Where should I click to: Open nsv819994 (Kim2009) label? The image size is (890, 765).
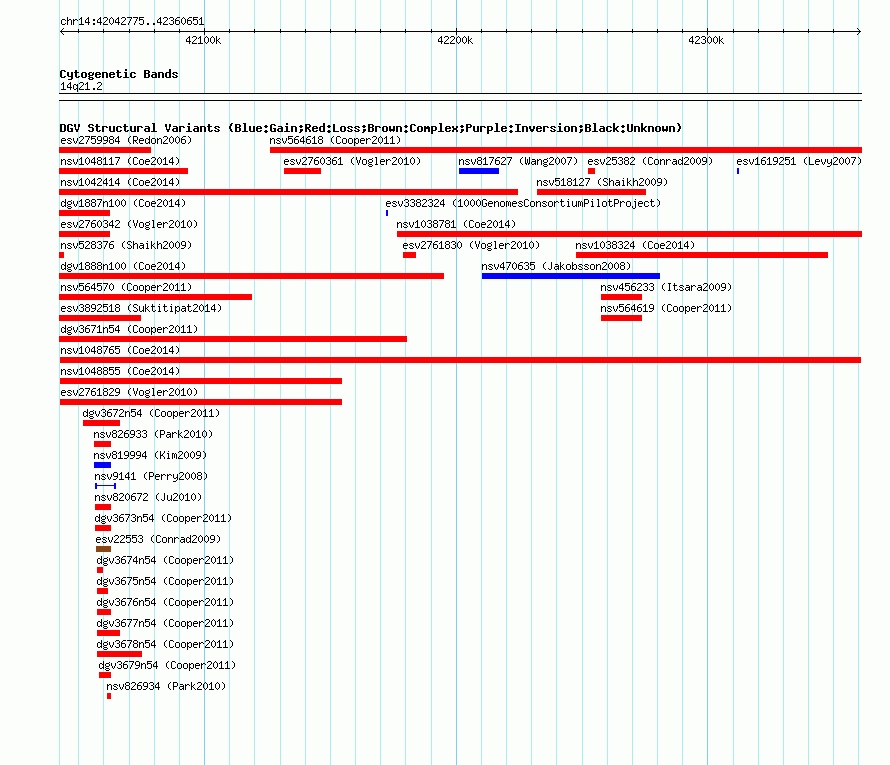click(x=150, y=455)
